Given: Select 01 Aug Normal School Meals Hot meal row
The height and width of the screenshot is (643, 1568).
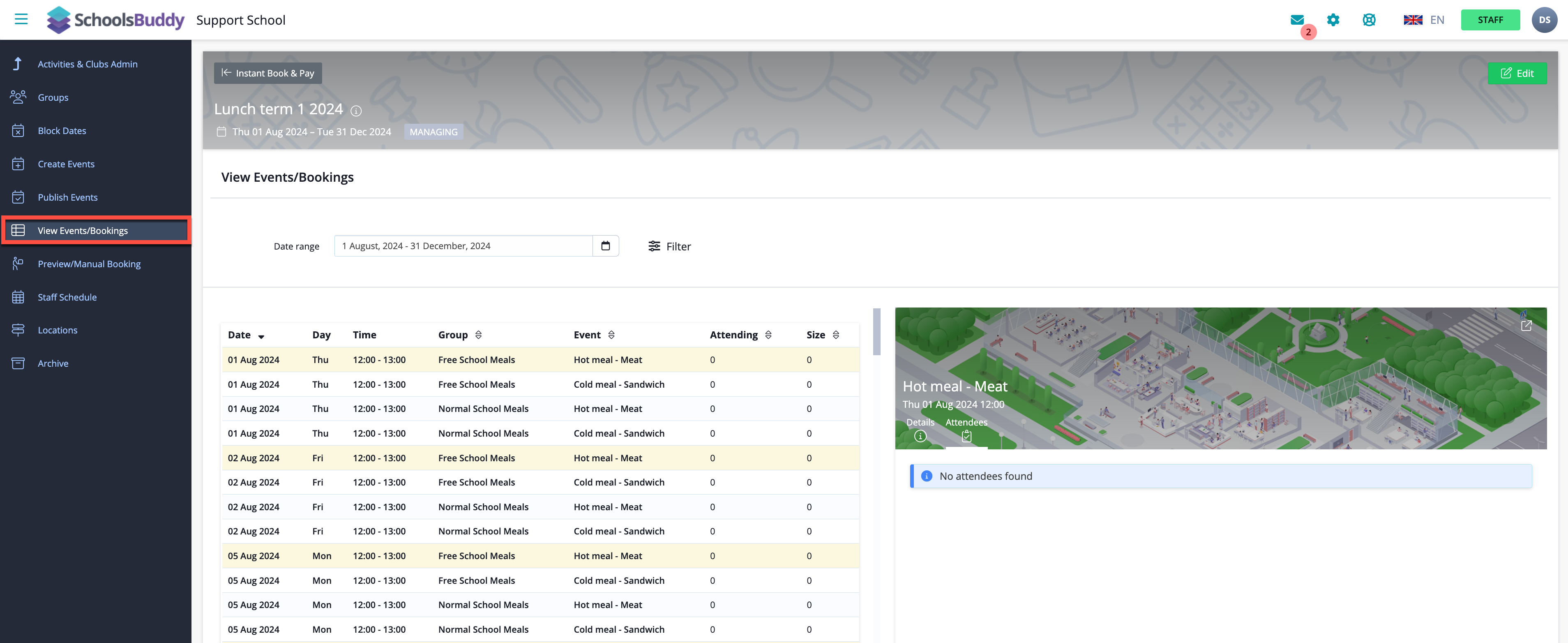Looking at the screenshot, I should point(540,409).
